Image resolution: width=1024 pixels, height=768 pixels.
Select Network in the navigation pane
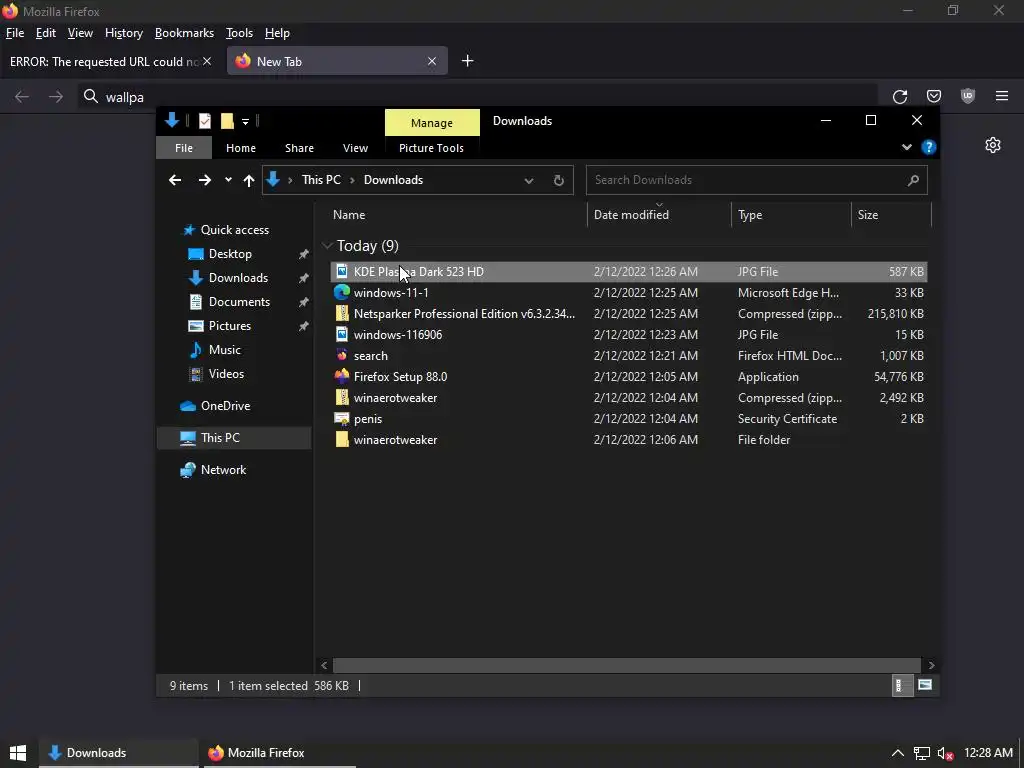pyautogui.click(x=213, y=470)
